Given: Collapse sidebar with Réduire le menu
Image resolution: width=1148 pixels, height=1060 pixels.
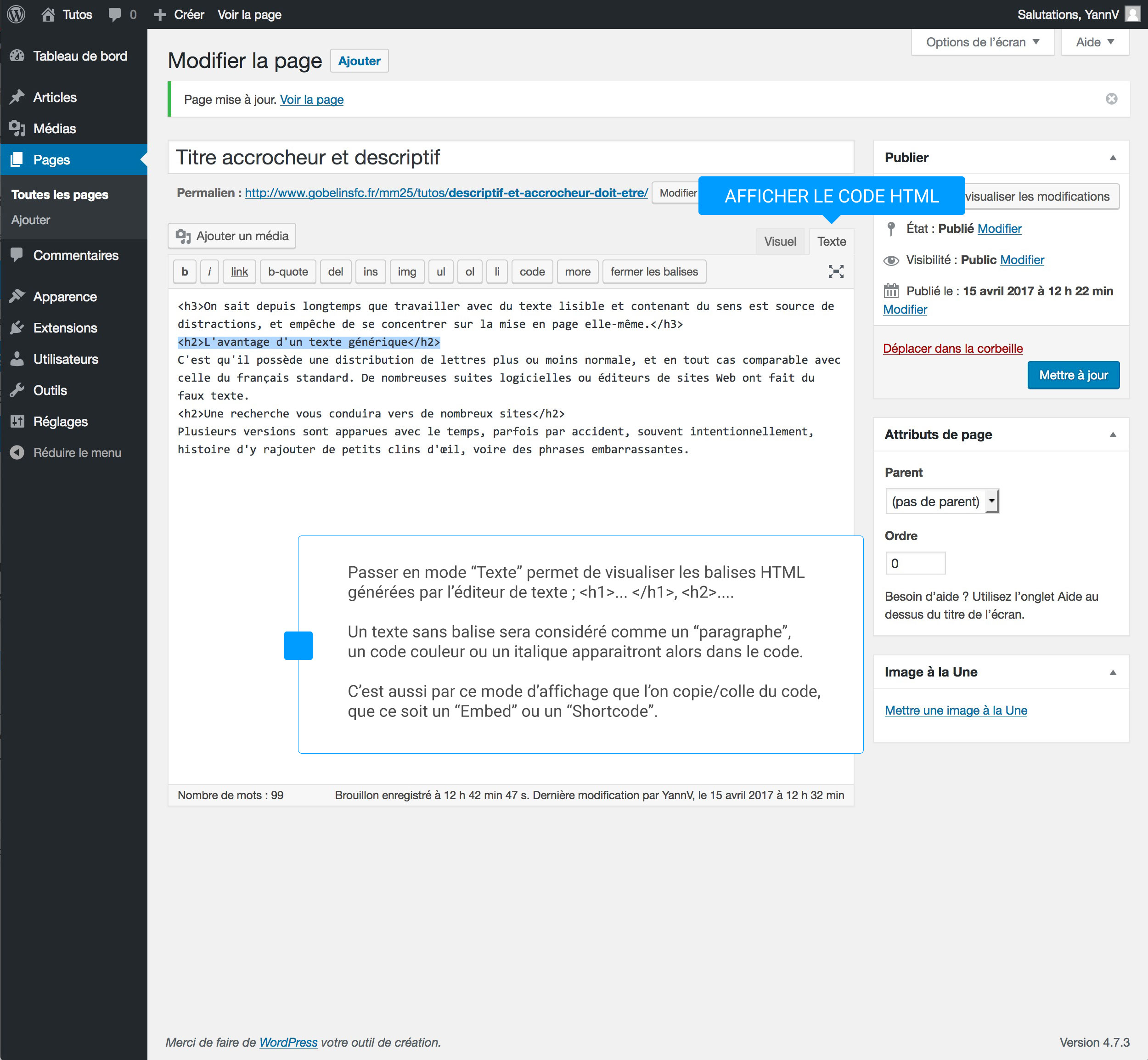Looking at the screenshot, I should (73, 452).
